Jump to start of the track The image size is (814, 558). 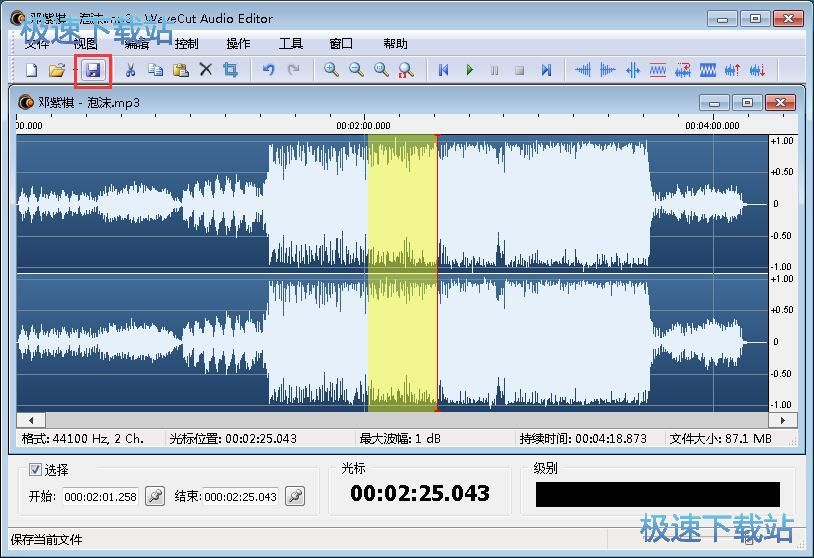point(444,70)
